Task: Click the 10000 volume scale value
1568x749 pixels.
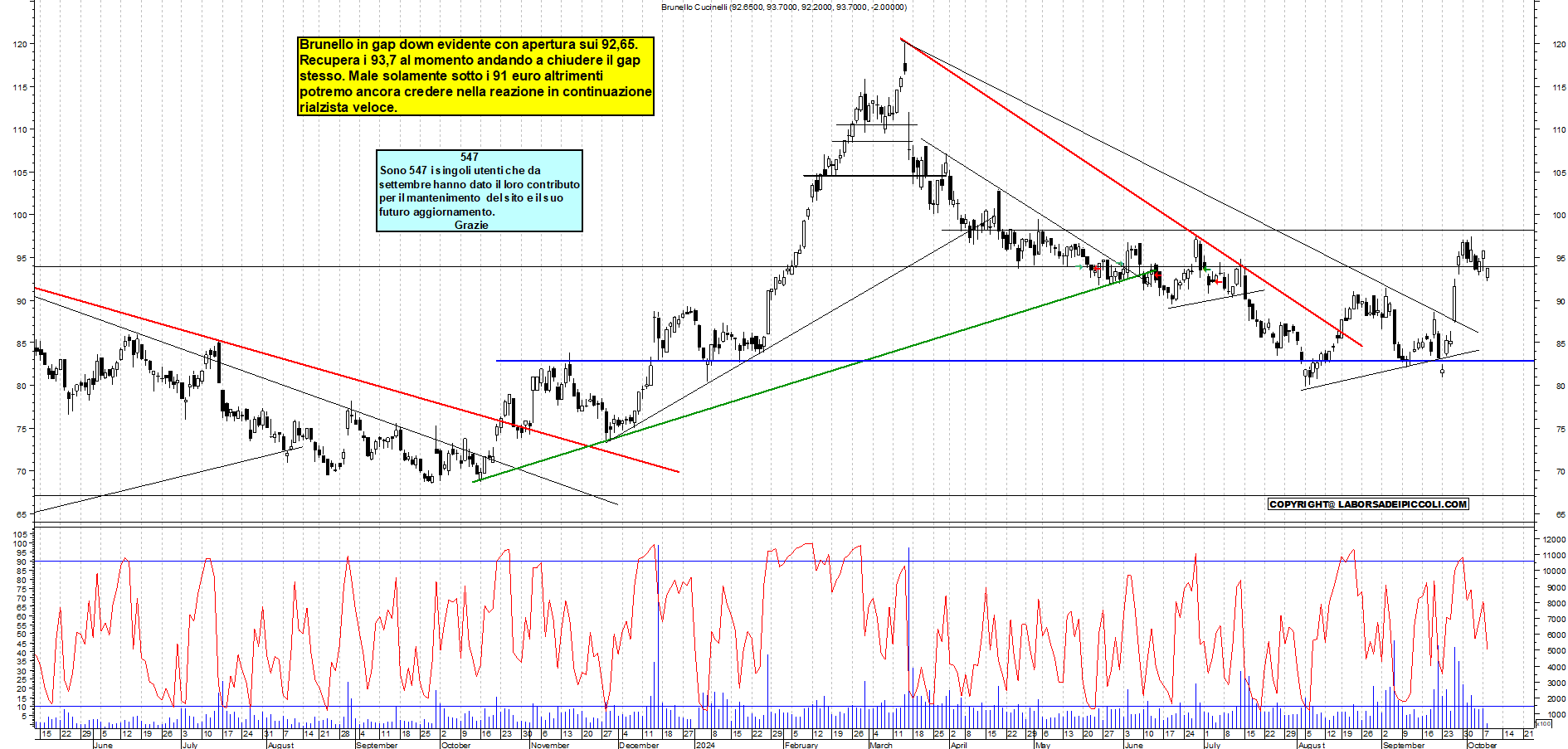Action: coord(1554,571)
